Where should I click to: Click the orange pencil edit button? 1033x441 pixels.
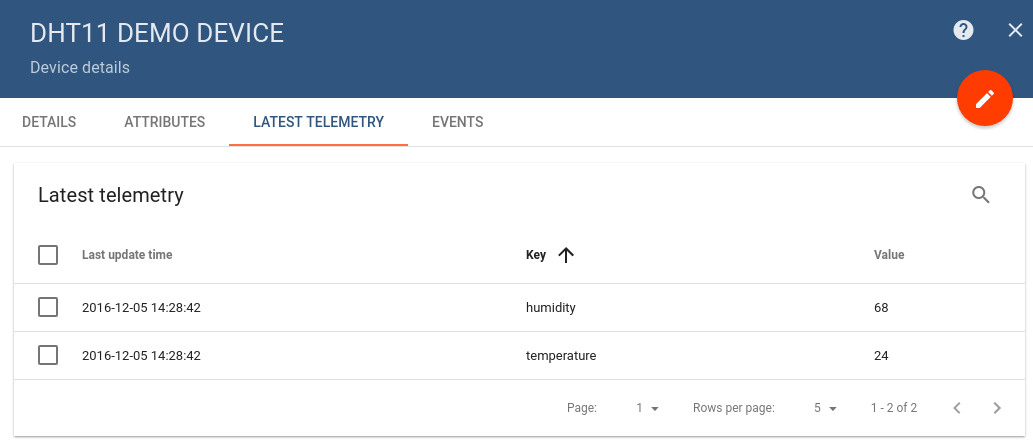(985, 99)
